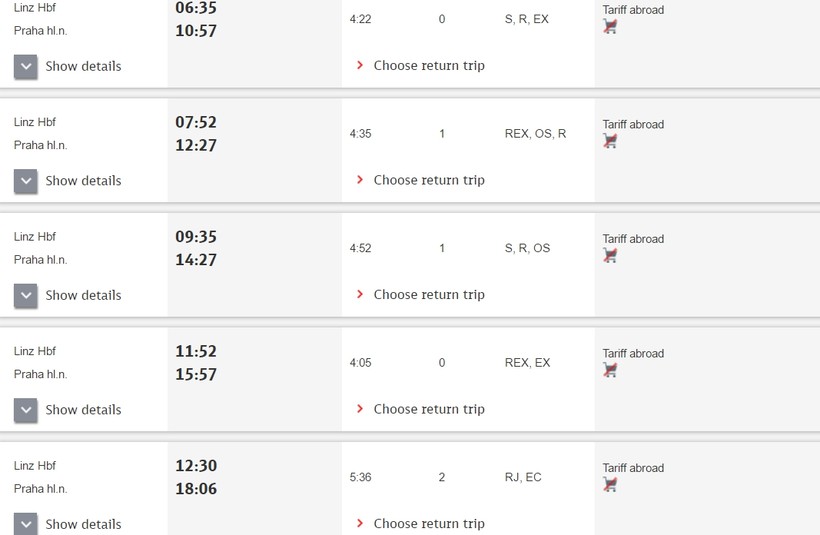Click red arrow beside 11:52 return trip
The width and height of the screenshot is (820, 535).
click(x=360, y=409)
